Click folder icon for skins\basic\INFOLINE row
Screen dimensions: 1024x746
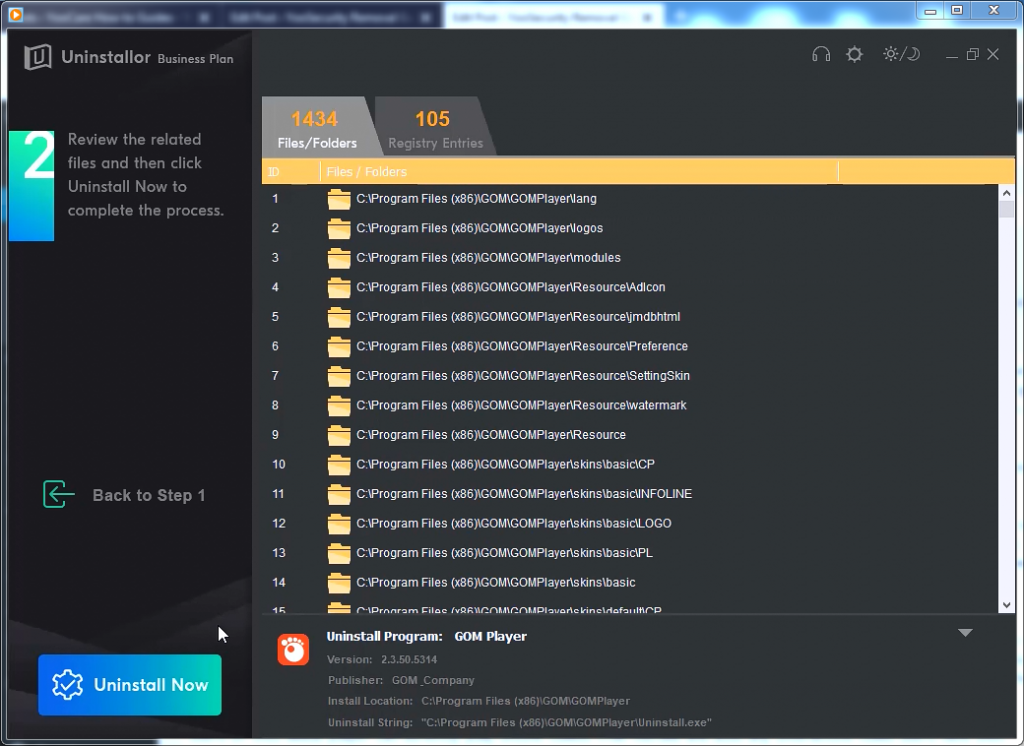tap(339, 495)
